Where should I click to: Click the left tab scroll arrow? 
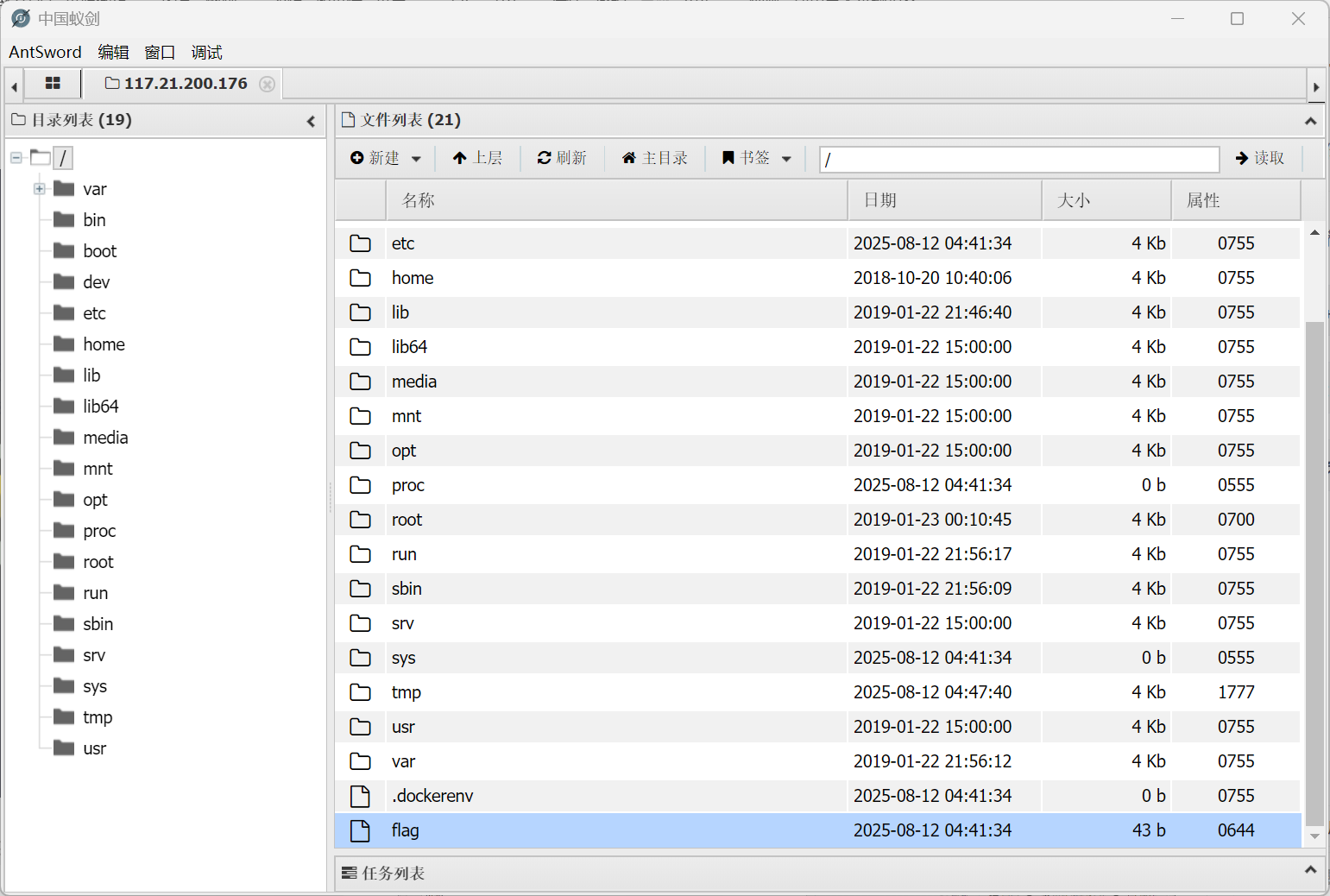click(14, 86)
